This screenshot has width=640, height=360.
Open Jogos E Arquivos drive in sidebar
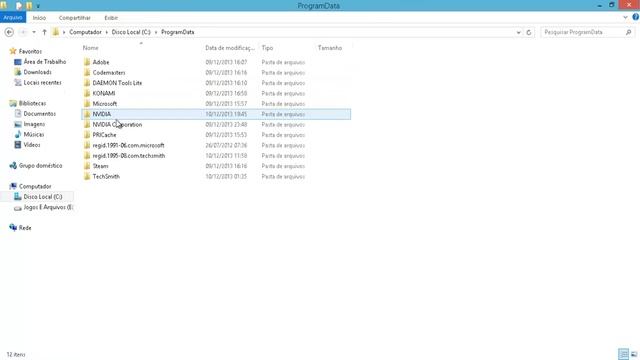[48, 207]
